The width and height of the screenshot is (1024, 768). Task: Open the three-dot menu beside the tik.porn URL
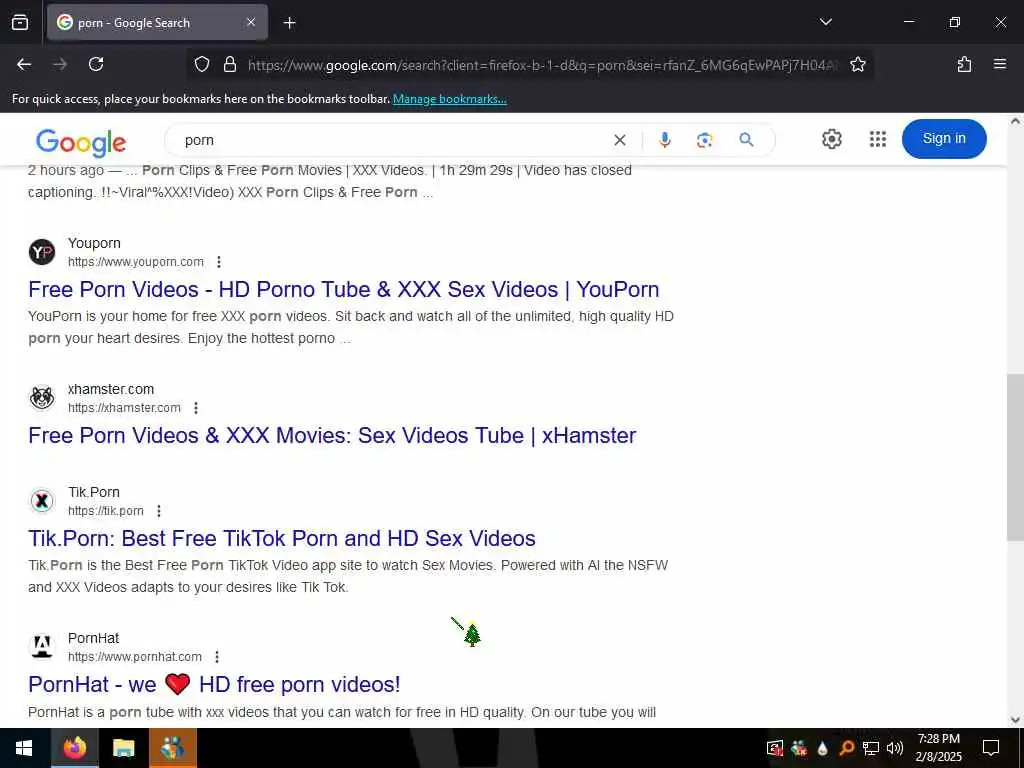(x=159, y=511)
